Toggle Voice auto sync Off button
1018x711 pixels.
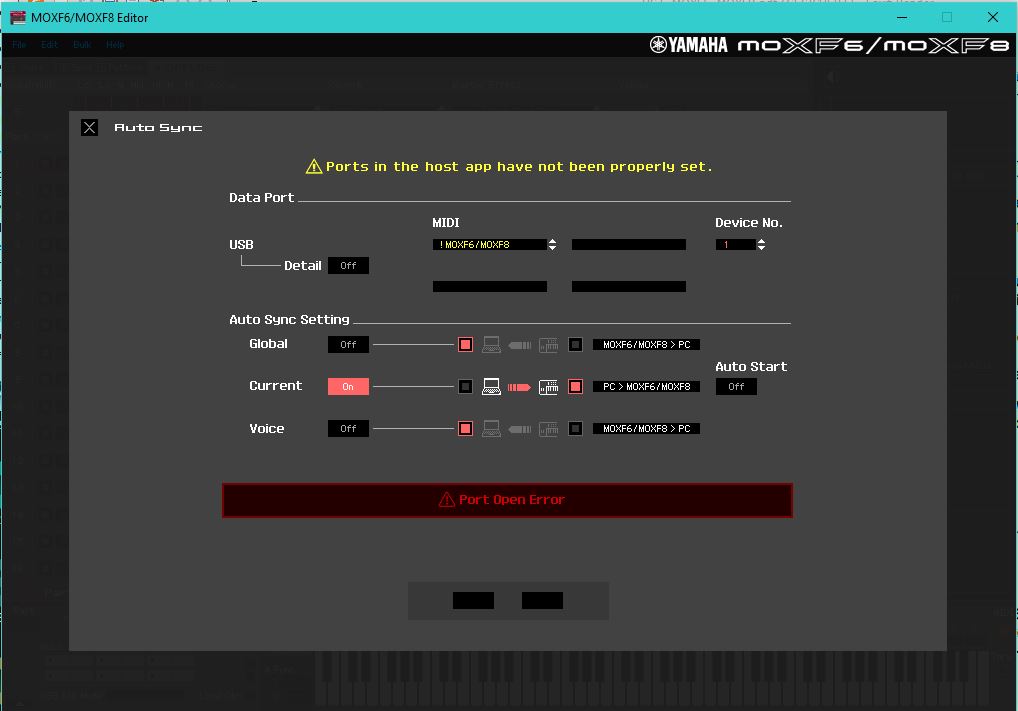point(348,429)
